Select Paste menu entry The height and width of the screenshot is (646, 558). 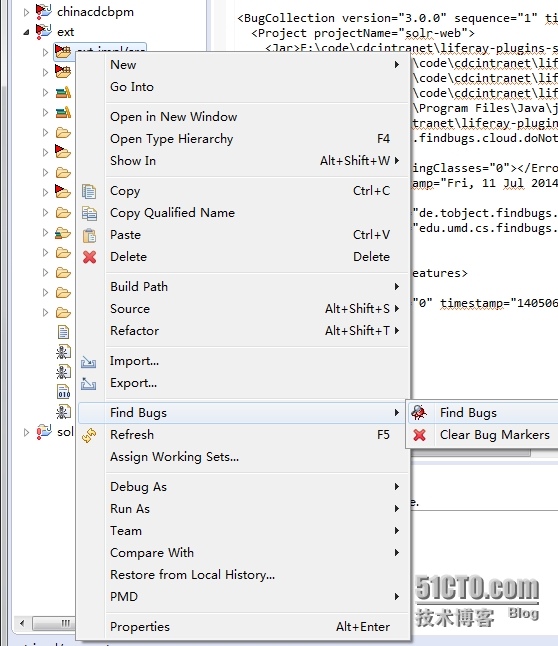click(x=258, y=235)
